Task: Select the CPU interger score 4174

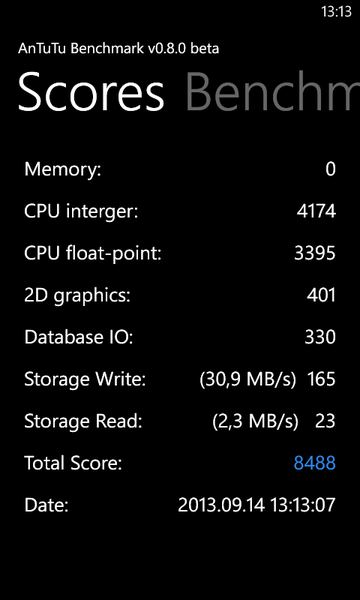Action: tap(316, 211)
